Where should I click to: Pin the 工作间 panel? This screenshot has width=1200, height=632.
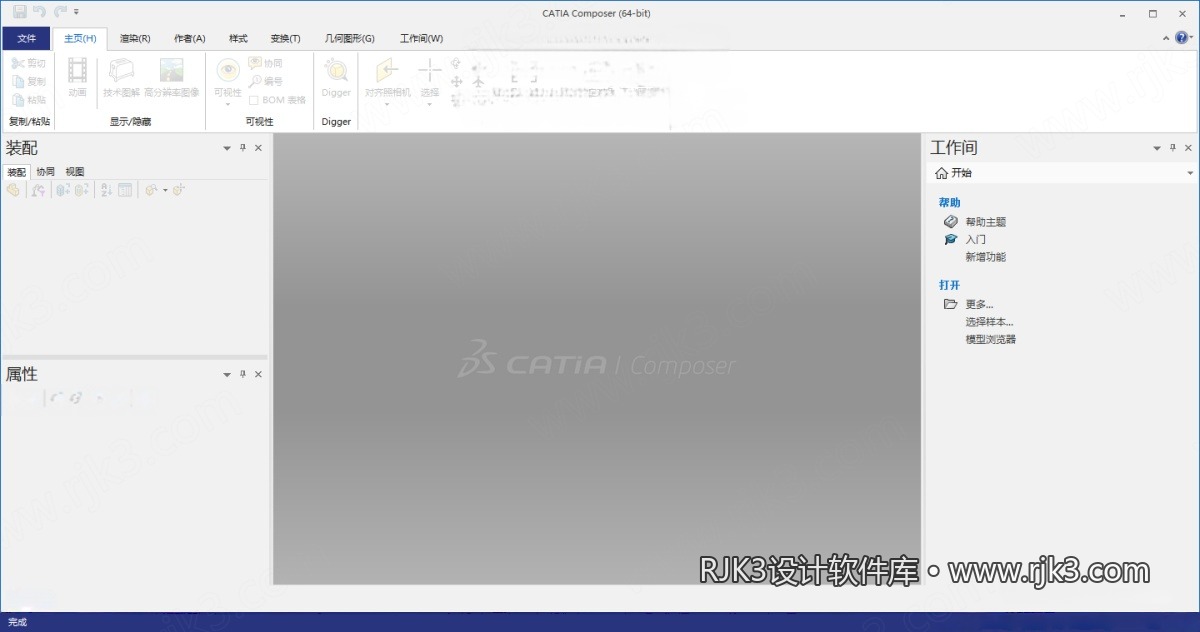[x=1173, y=148]
